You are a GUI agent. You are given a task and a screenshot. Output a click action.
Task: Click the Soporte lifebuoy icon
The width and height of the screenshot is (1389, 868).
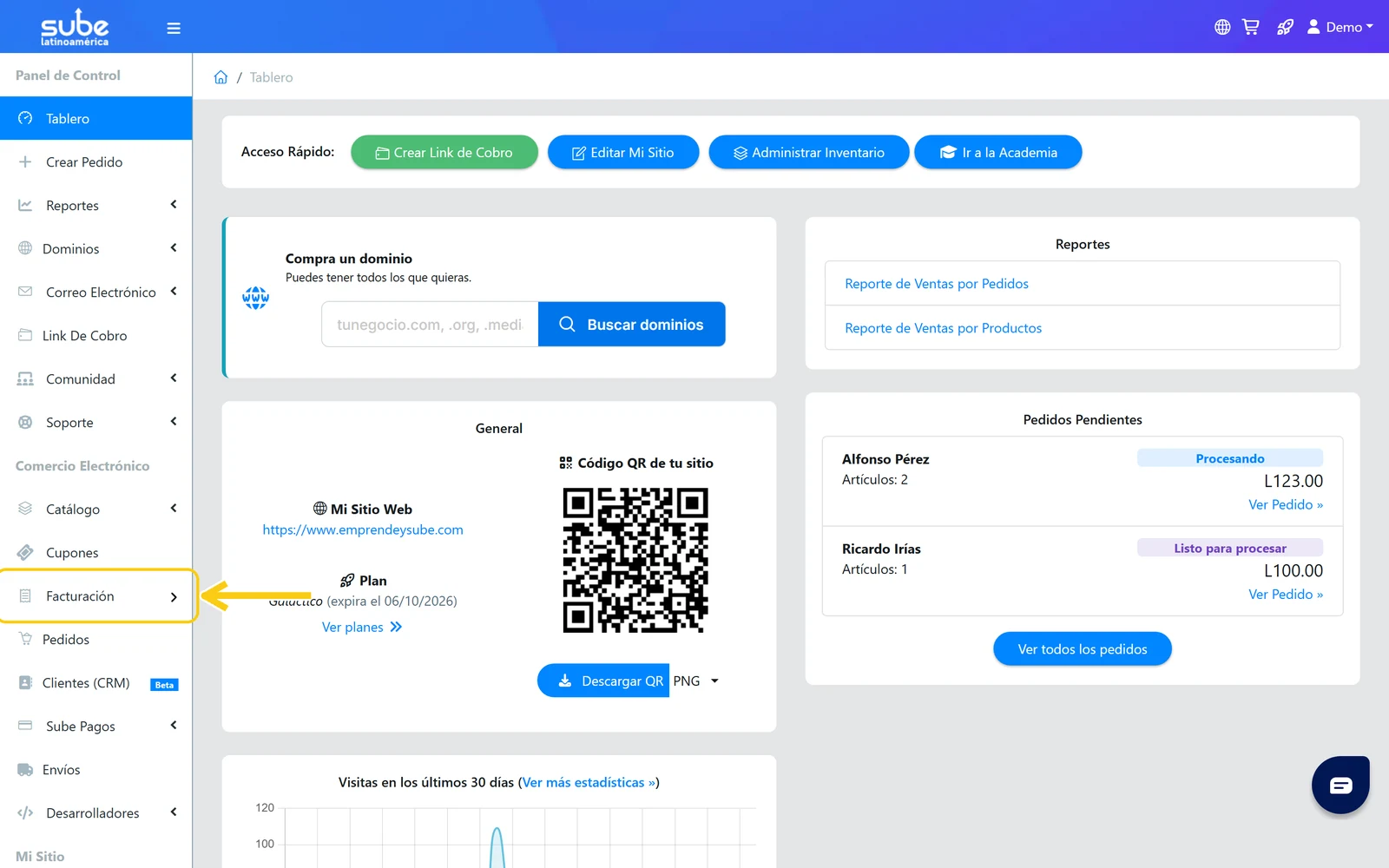[x=25, y=422]
